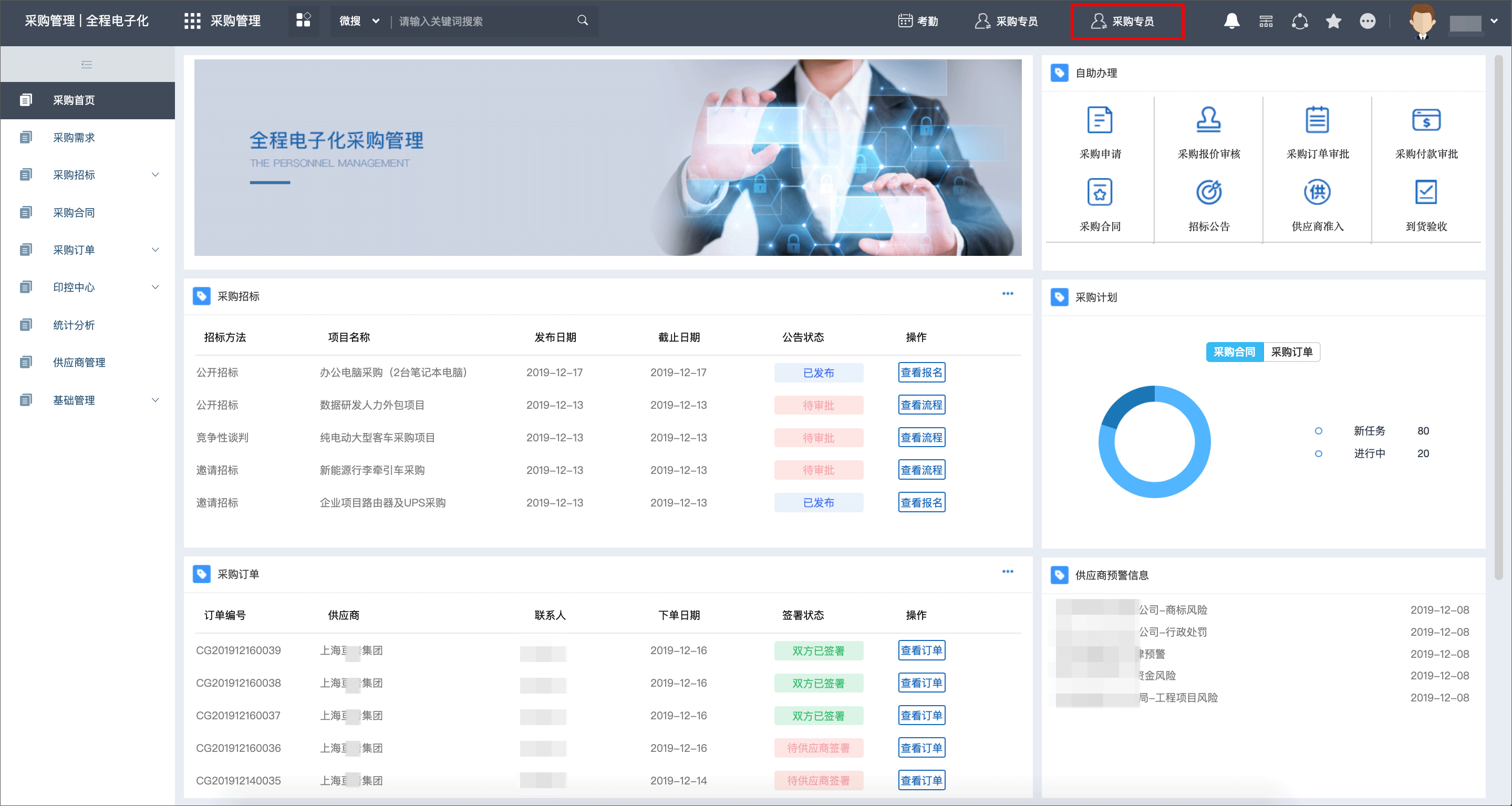Open 采购付款审批 icon
The image size is (1512, 806).
coord(1426,120)
